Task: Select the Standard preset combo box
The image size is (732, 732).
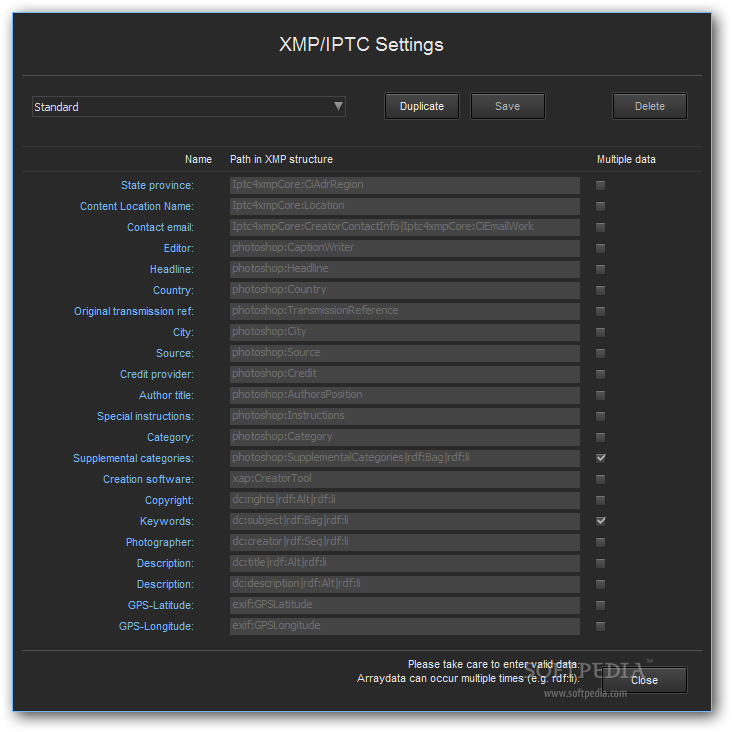Action: [189, 106]
